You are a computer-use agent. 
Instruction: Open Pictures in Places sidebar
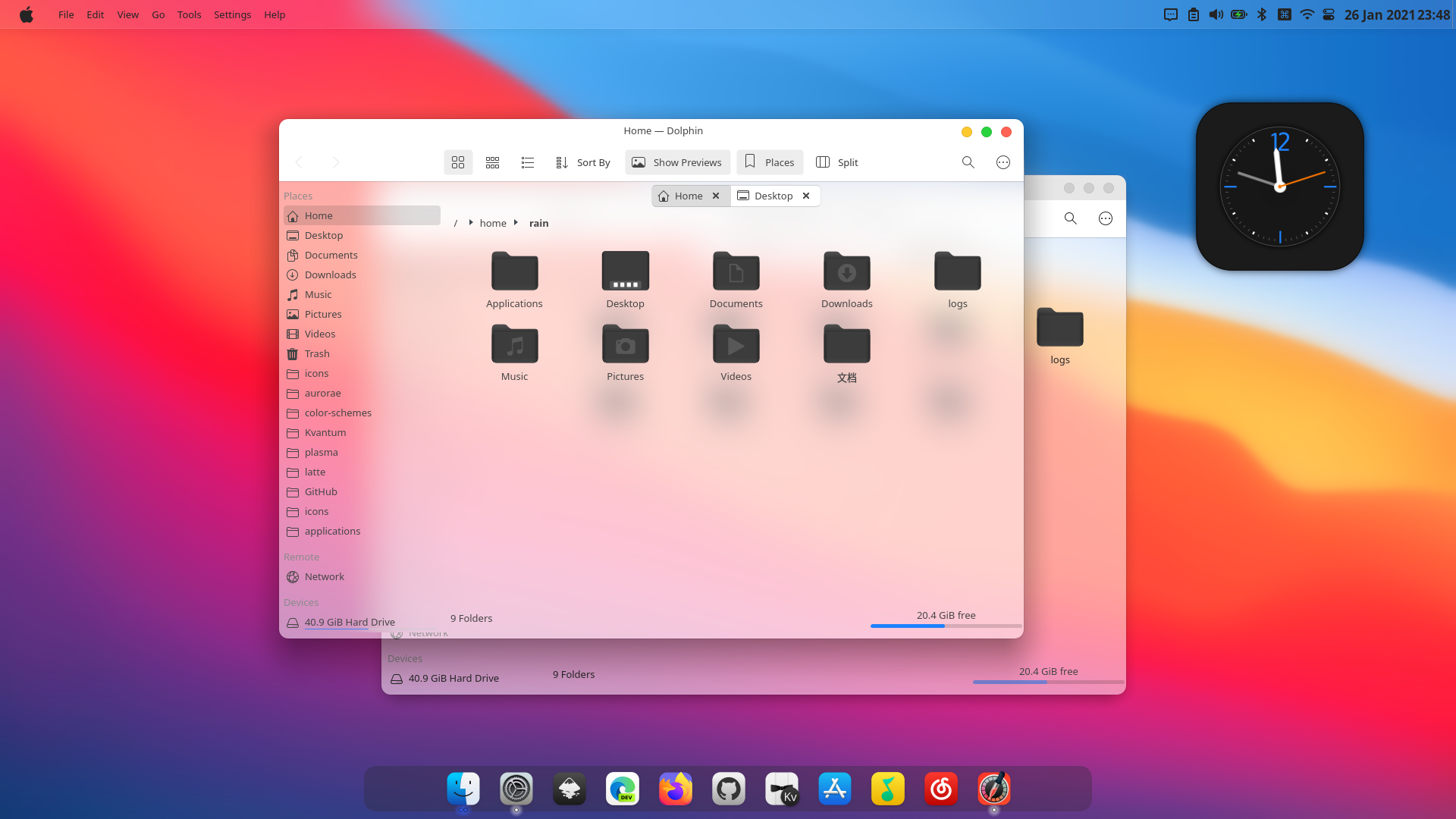362,314
